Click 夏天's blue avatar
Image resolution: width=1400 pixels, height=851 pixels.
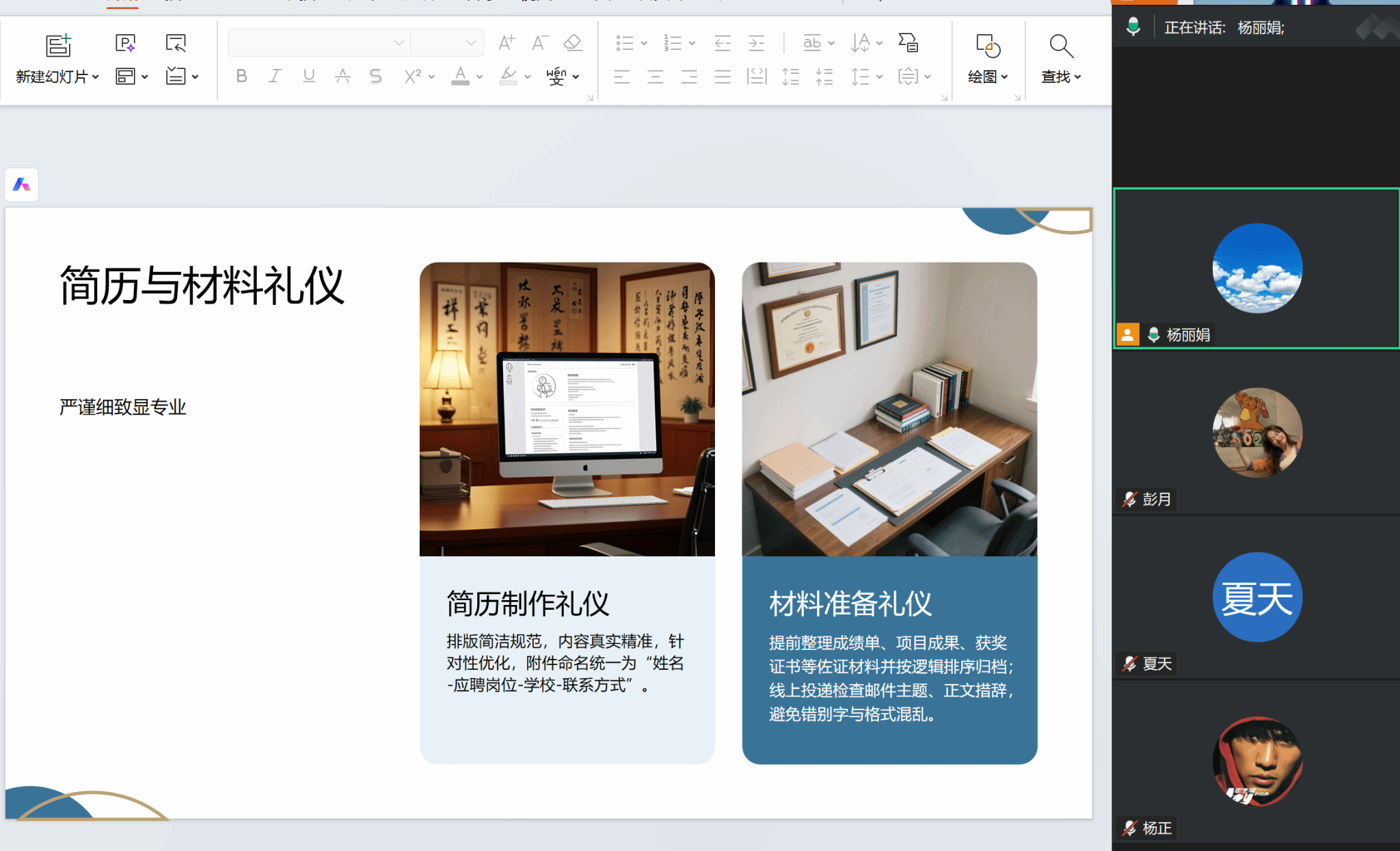click(x=1257, y=597)
